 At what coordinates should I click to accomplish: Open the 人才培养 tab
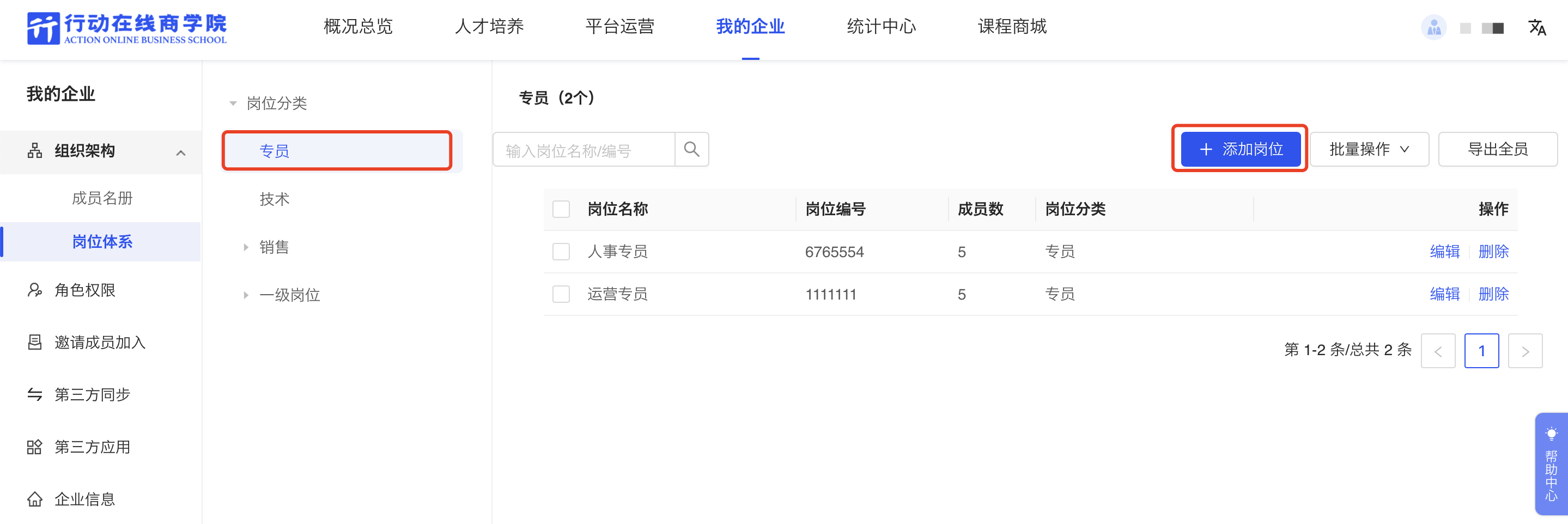(489, 27)
